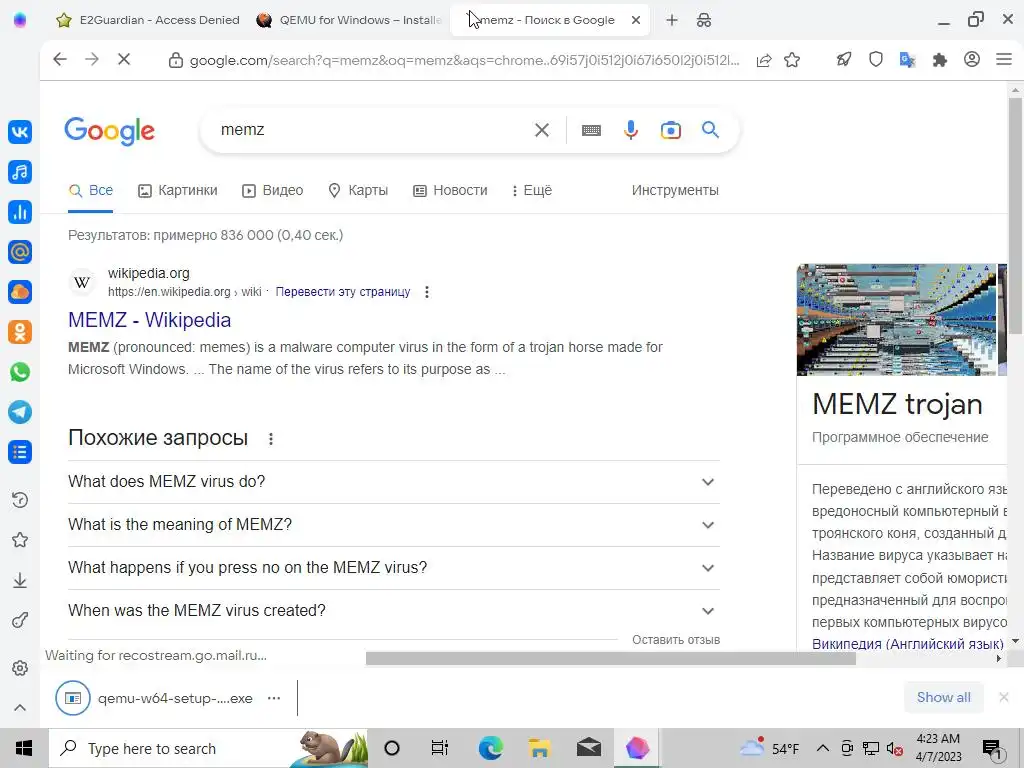The image size is (1024, 768).
Task: Open options for the qemu download
Action: 274,698
